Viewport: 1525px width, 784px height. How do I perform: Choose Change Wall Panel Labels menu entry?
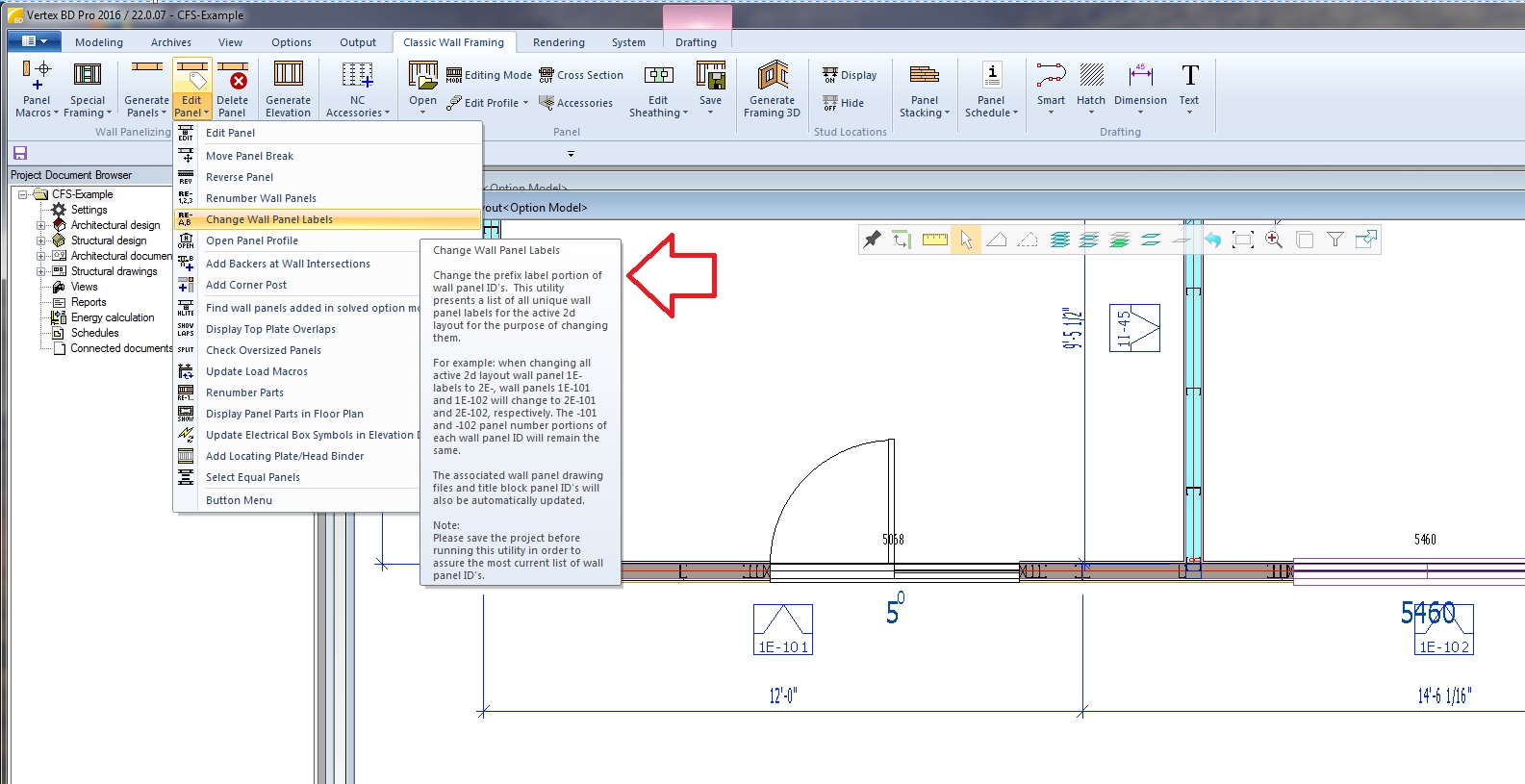(269, 219)
